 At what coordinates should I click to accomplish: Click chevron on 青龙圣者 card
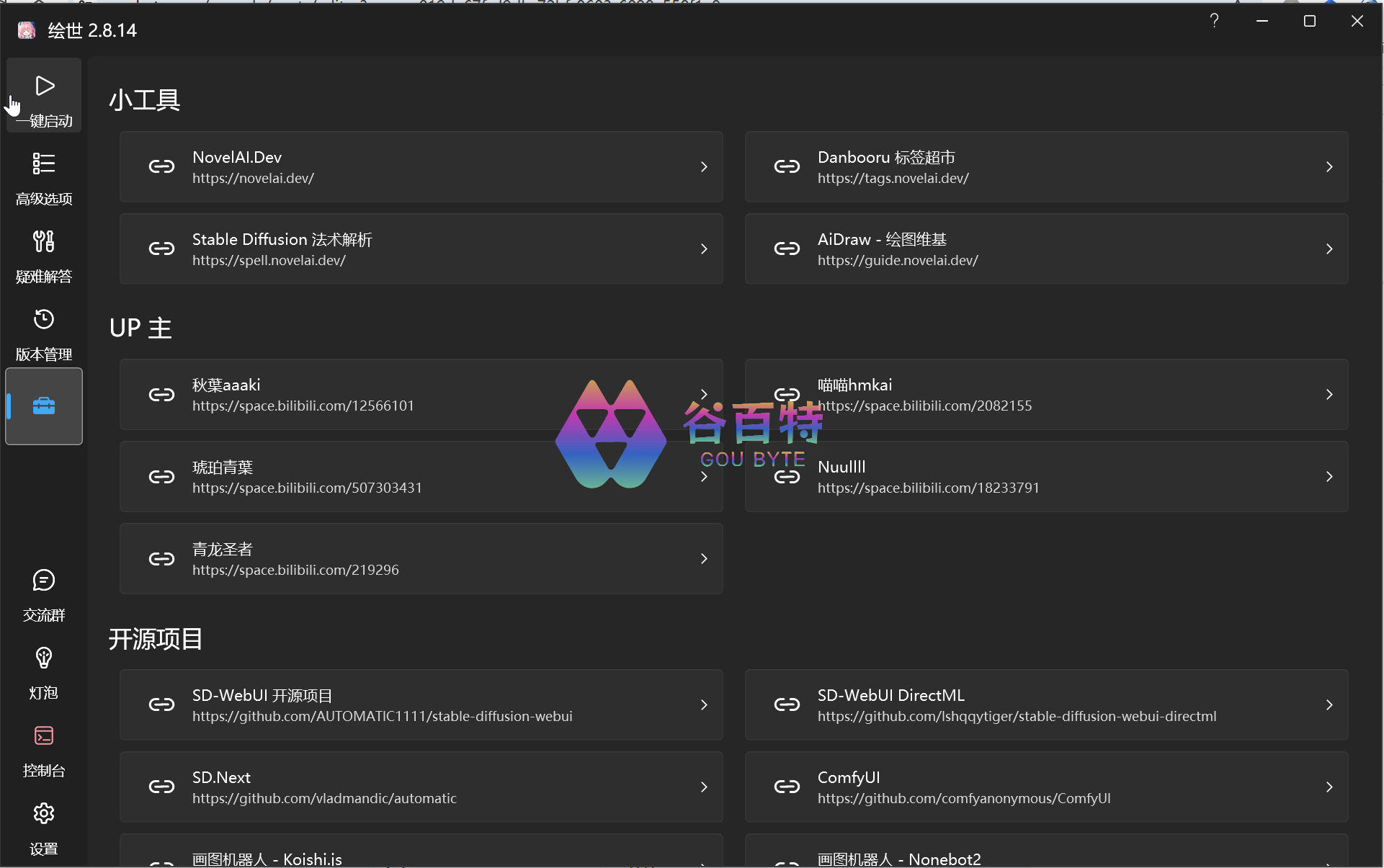click(x=704, y=559)
